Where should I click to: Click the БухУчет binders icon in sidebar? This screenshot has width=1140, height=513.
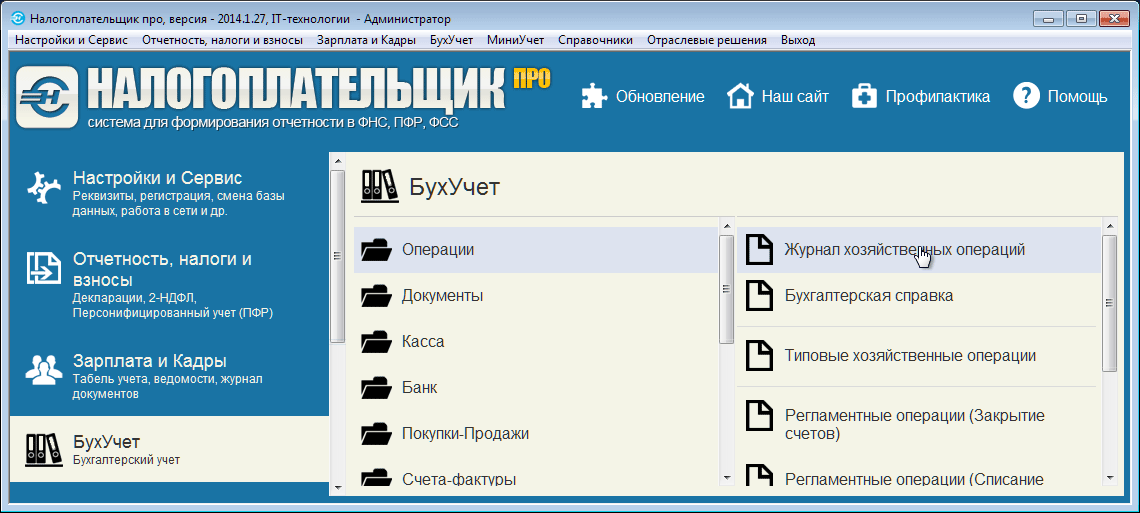tap(45, 450)
